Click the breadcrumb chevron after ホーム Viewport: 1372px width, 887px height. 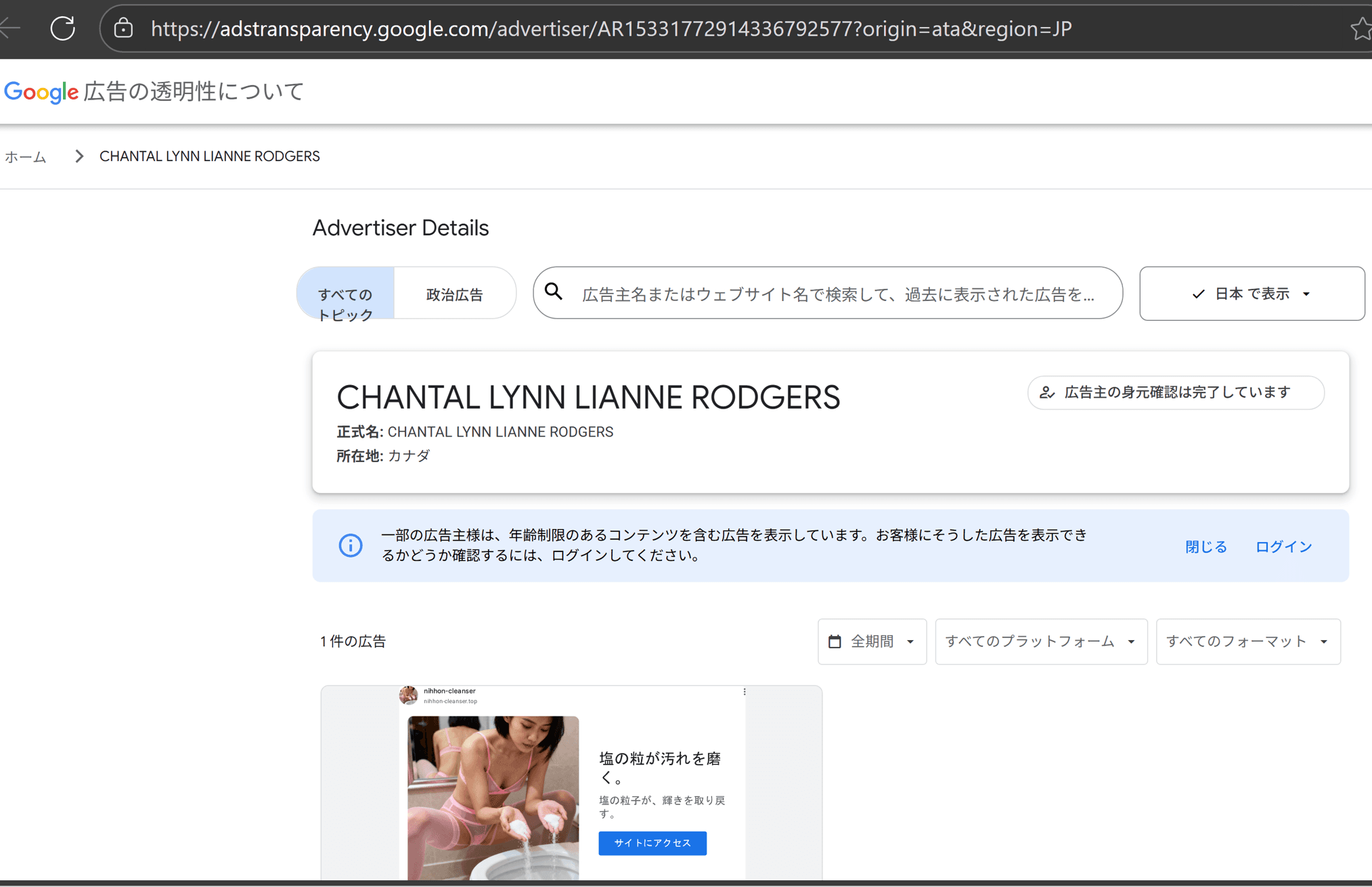point(79,156)
